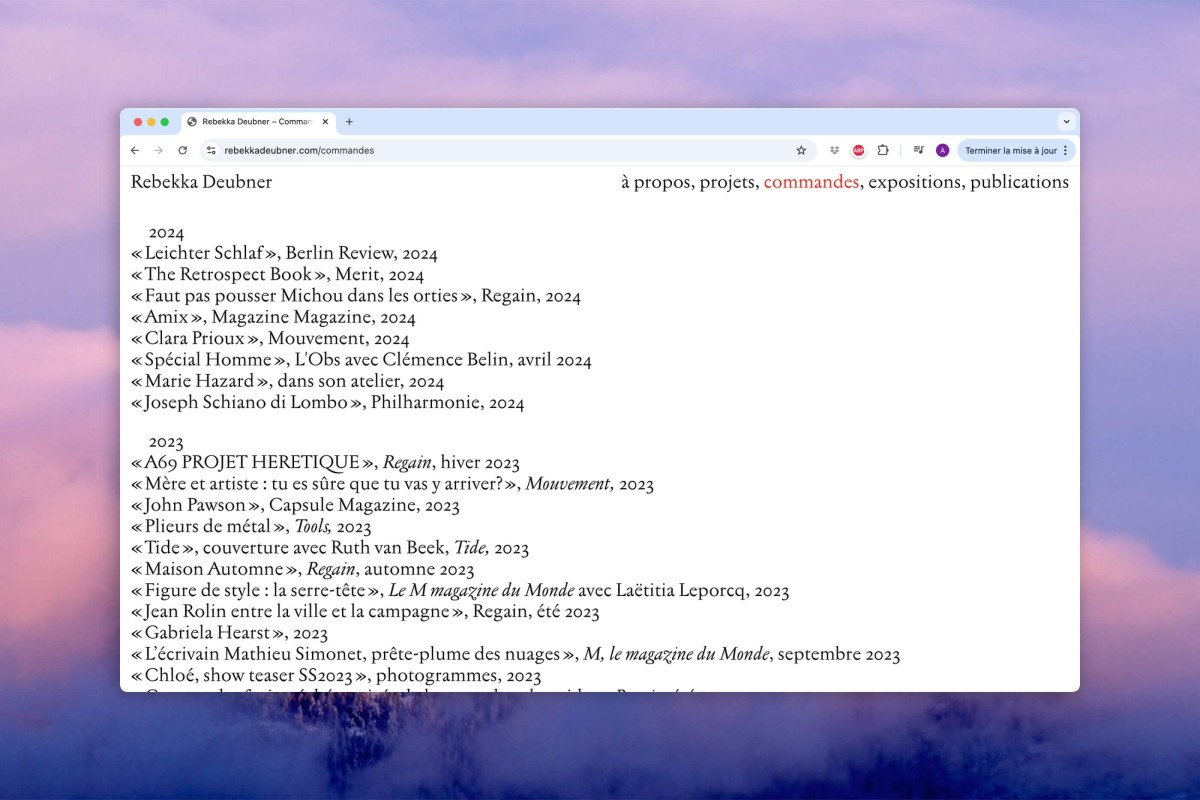This screenshot has width=1200, height=800.
Task: Open the Rebekka Deubner home link
Action: pyautogui.click(x=201, y=182)
